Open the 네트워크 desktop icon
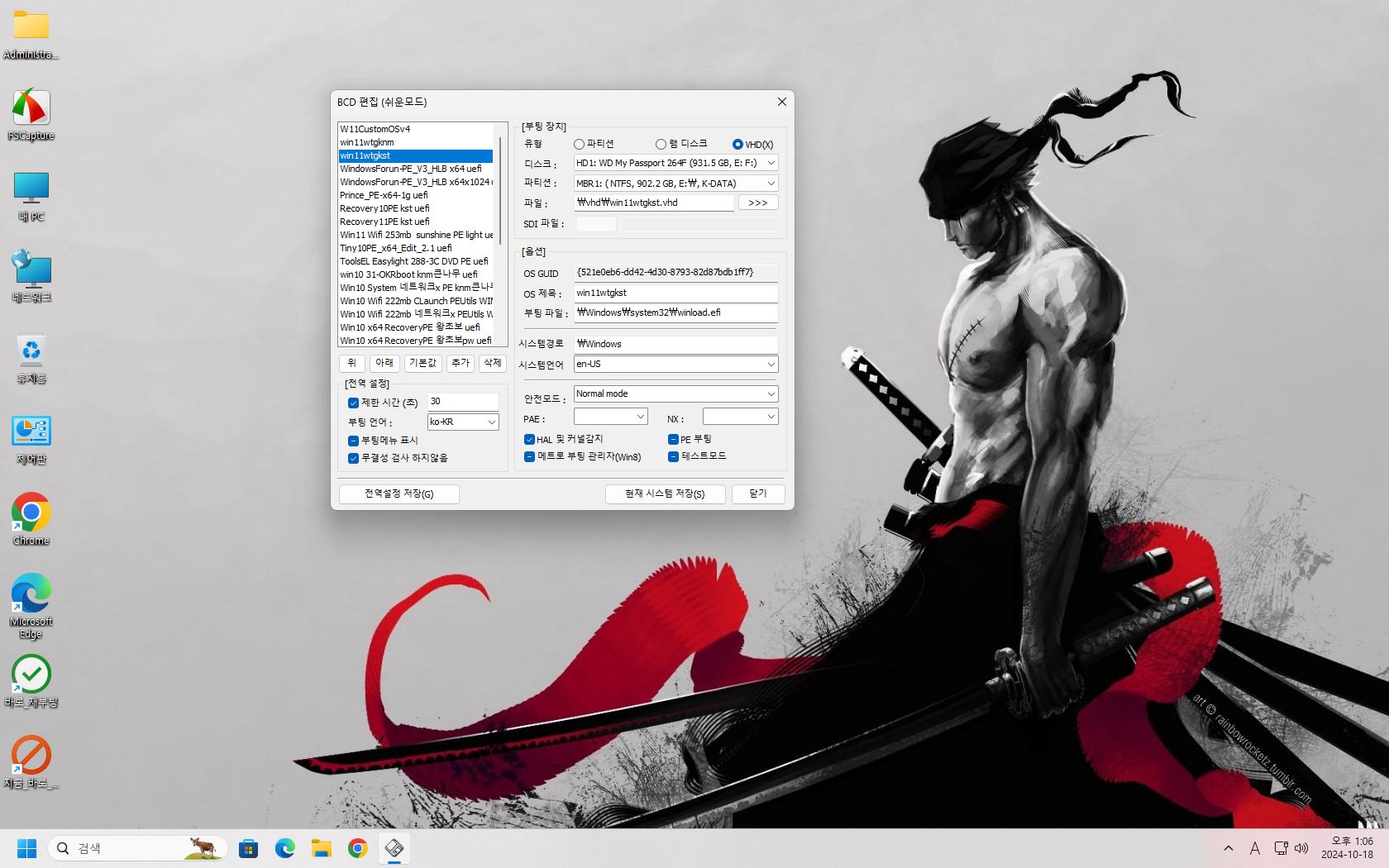This screenshot has width=1389, height=868. point(31,276)
